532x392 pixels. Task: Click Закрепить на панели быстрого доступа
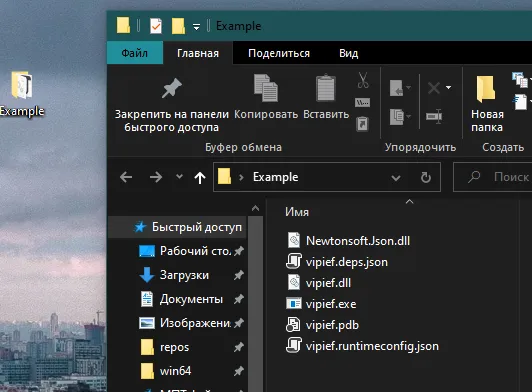172,104
